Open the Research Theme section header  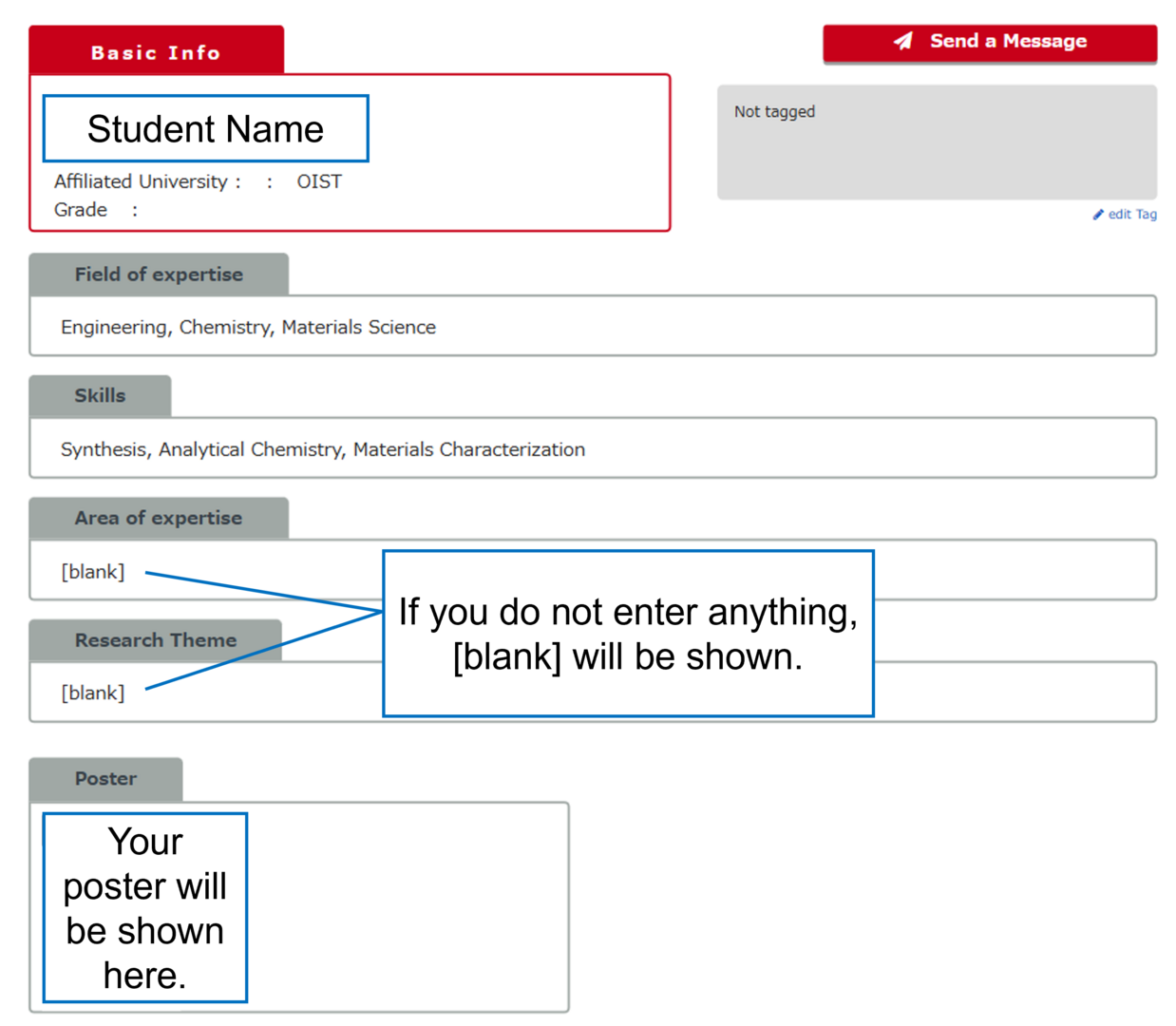point(156,640)
